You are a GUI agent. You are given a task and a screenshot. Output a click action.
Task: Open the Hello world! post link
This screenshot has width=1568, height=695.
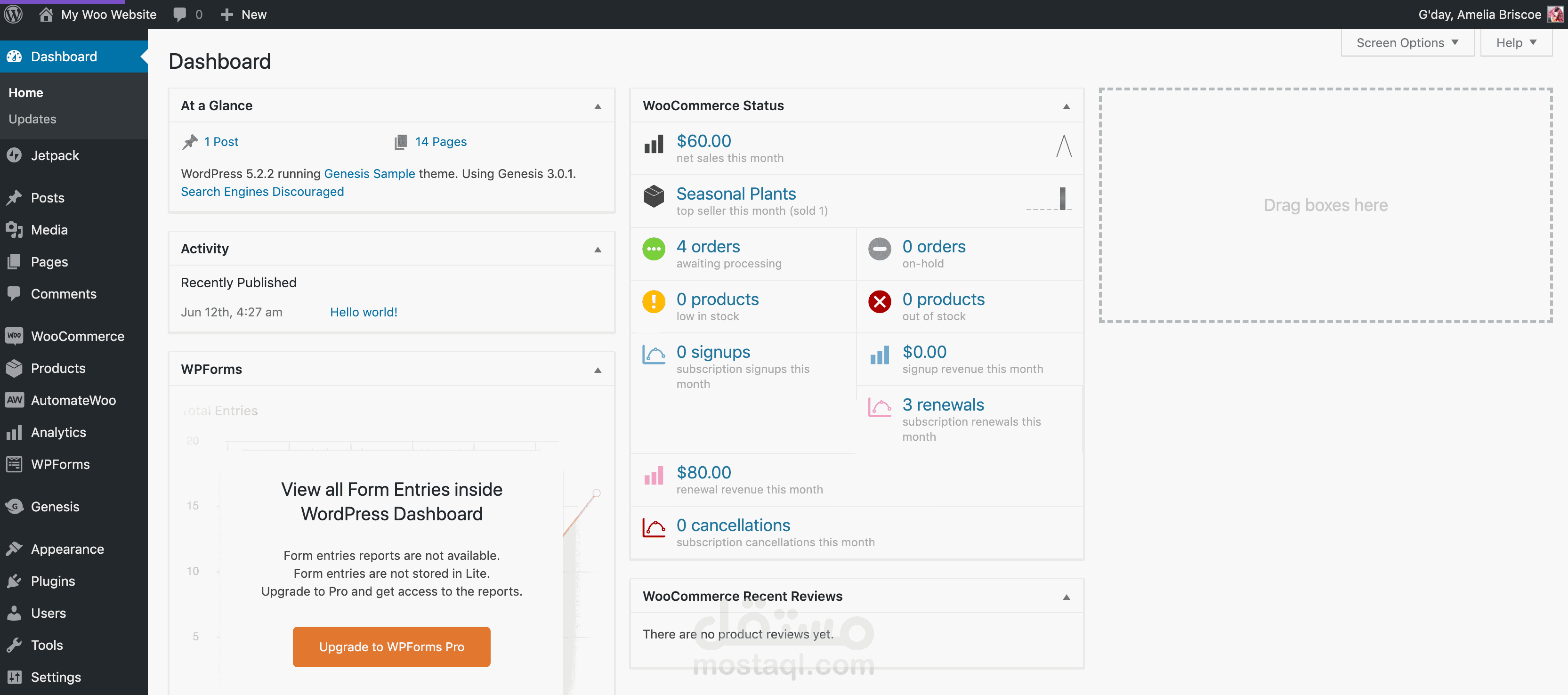pyautogui.click(x=364, y=312)
